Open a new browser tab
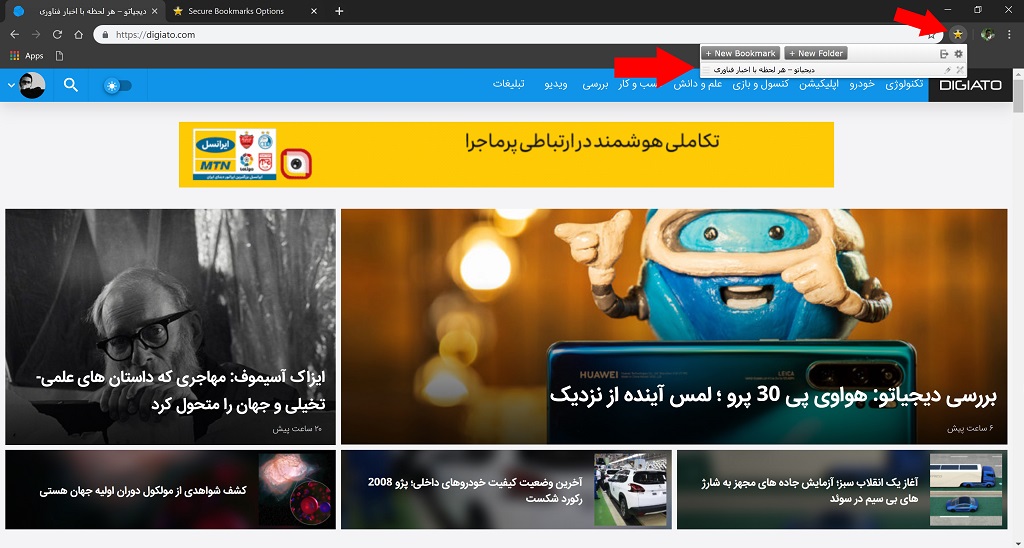1024x548 pixels. click(339, 11)
